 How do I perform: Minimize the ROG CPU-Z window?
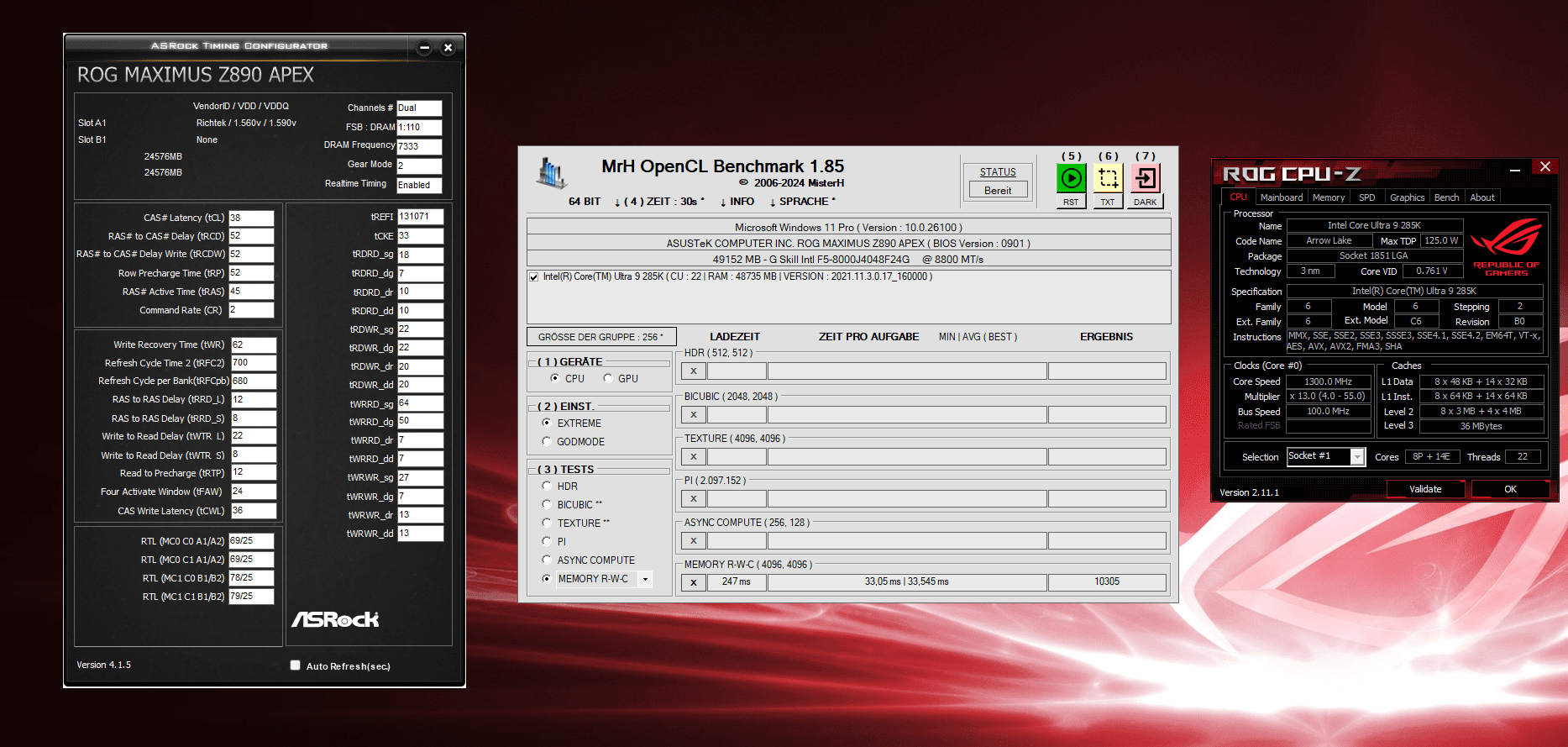1515,169
